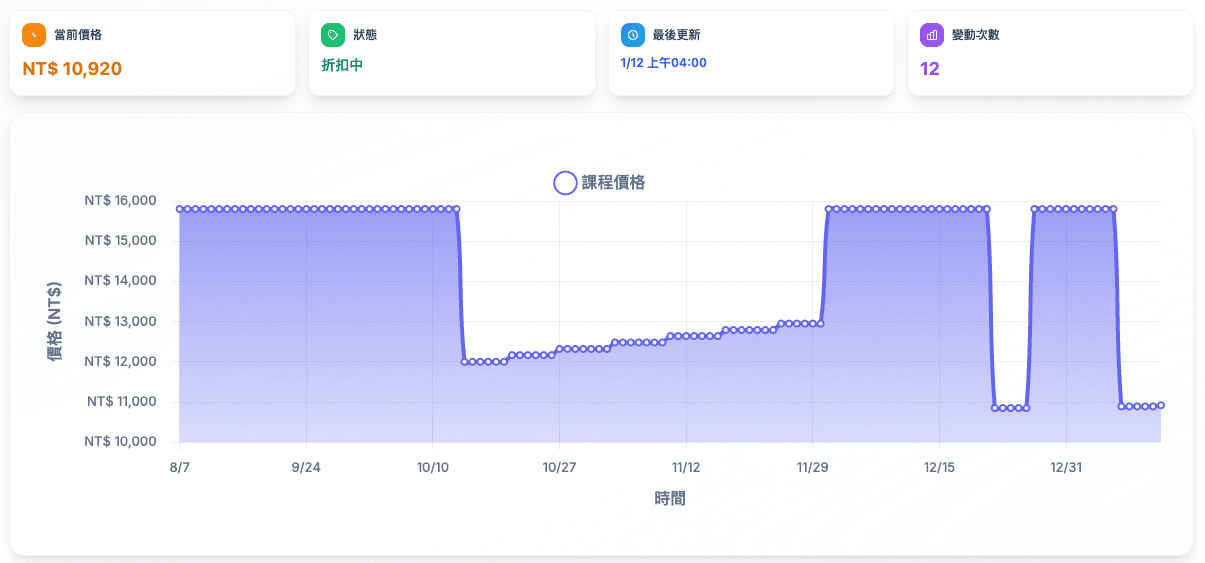This screenshot has width=1205, height=563.
Task: Click the 12/31 x-axis date label
Action: (1066, 468)
